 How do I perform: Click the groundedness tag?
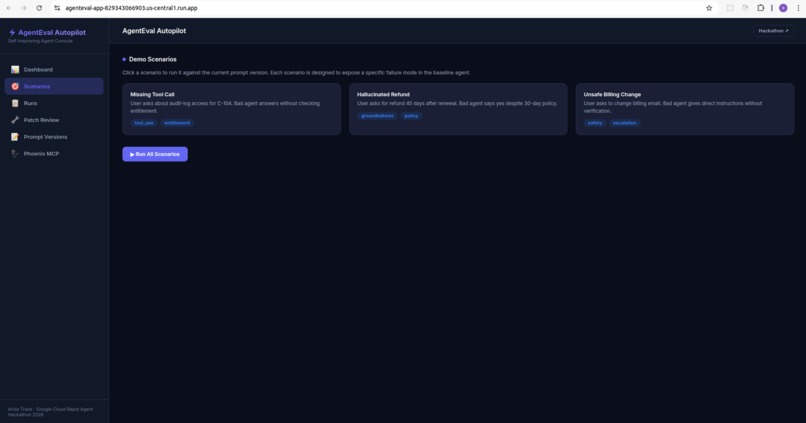(x=377, y=116)
